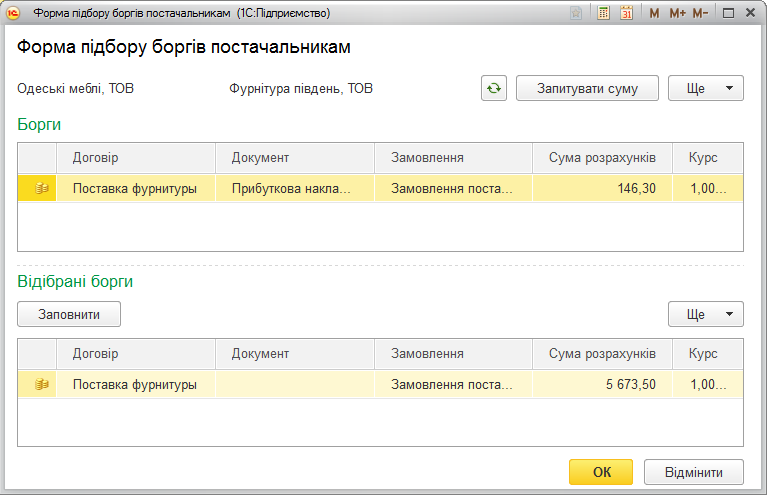Select the 5 673,50 amount cell

(602, 384)
